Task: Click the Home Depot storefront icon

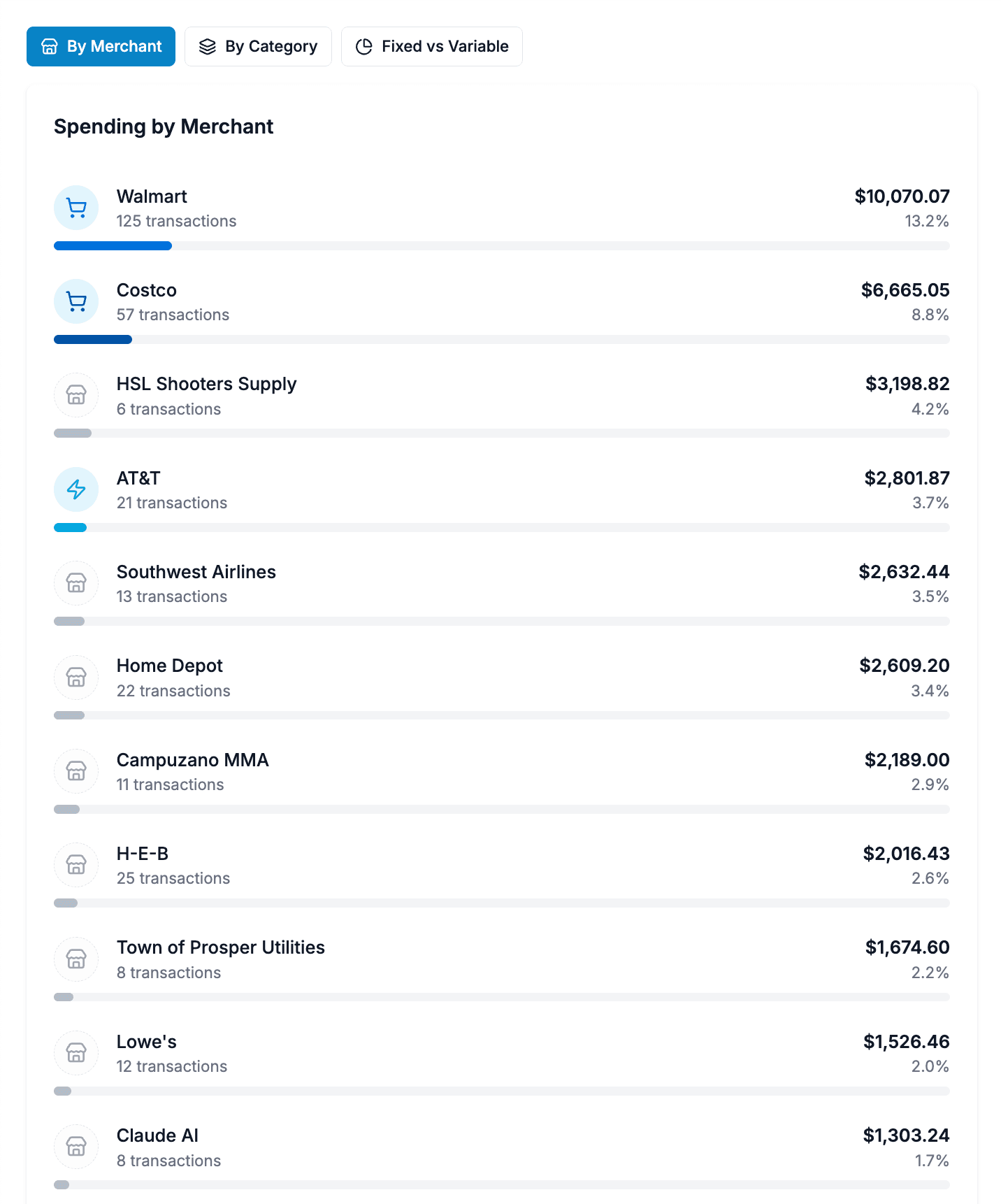Action: [x=75, y=677]
